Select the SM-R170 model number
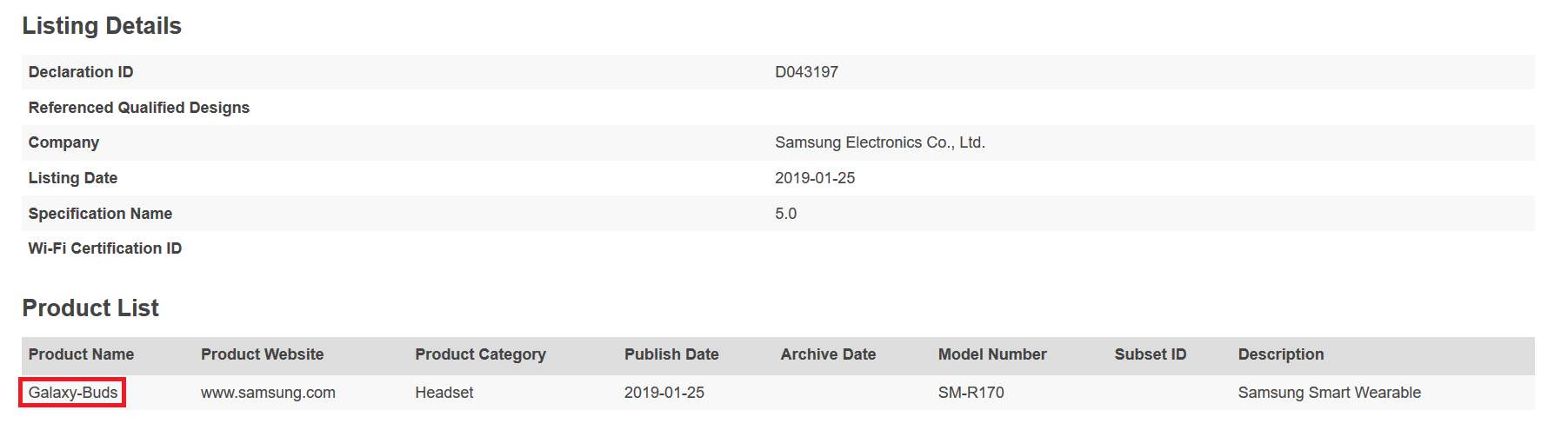This screenshot has width=1568, height=430. pyautogui.click(x=971, y=393)
